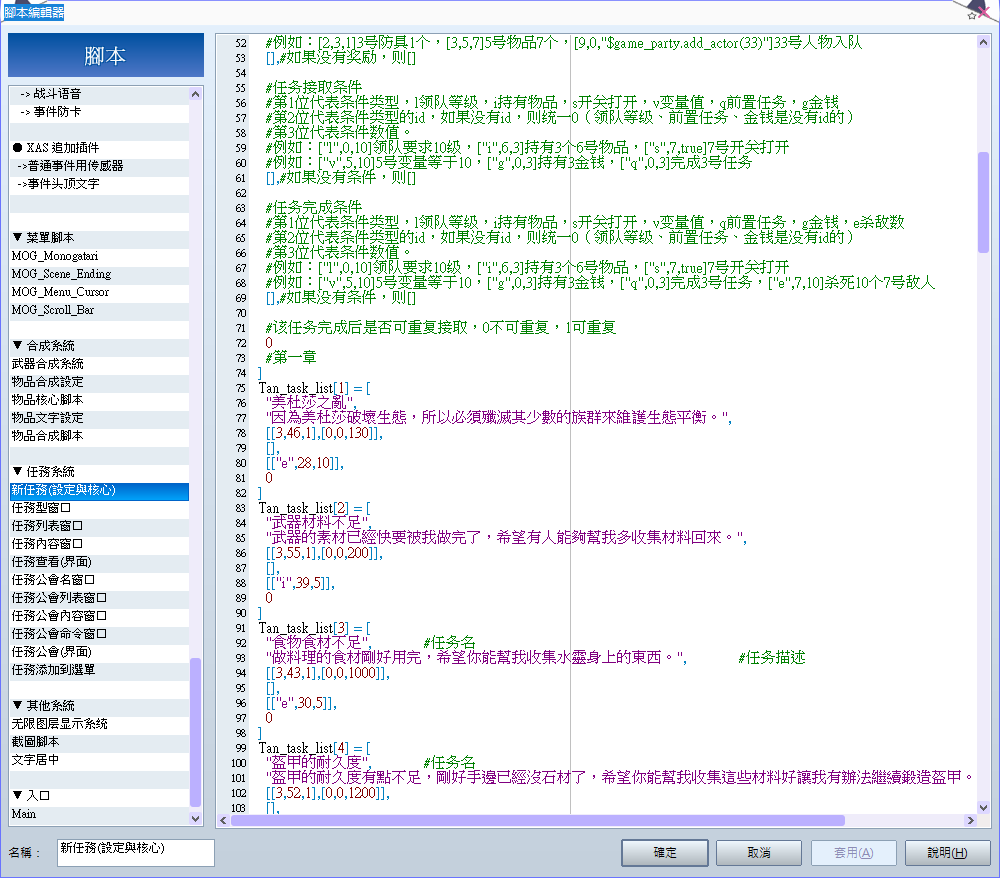1000x878 pixels.
Task: Open the Main script
Action: (99, 814)
